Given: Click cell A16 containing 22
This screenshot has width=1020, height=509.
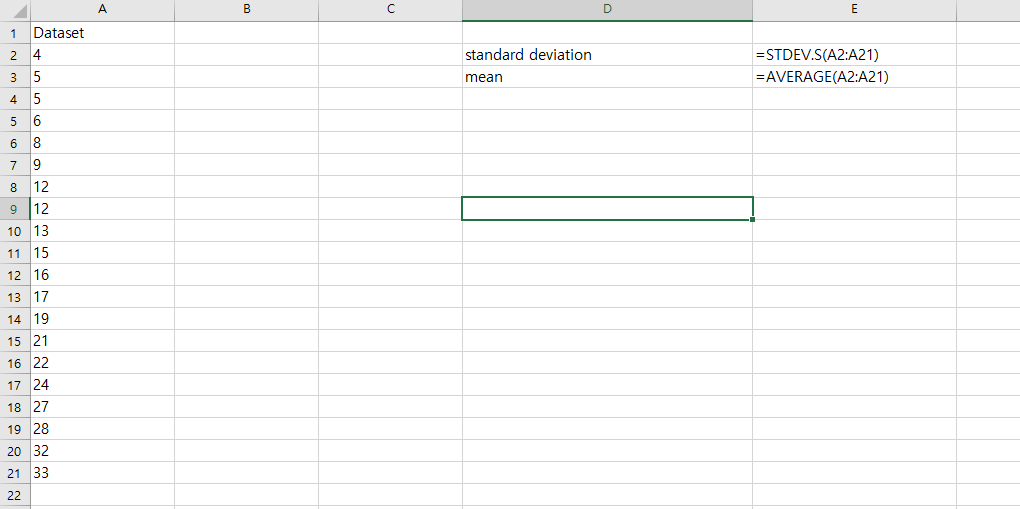Looking at the screenshot, I should pos(102,363).
